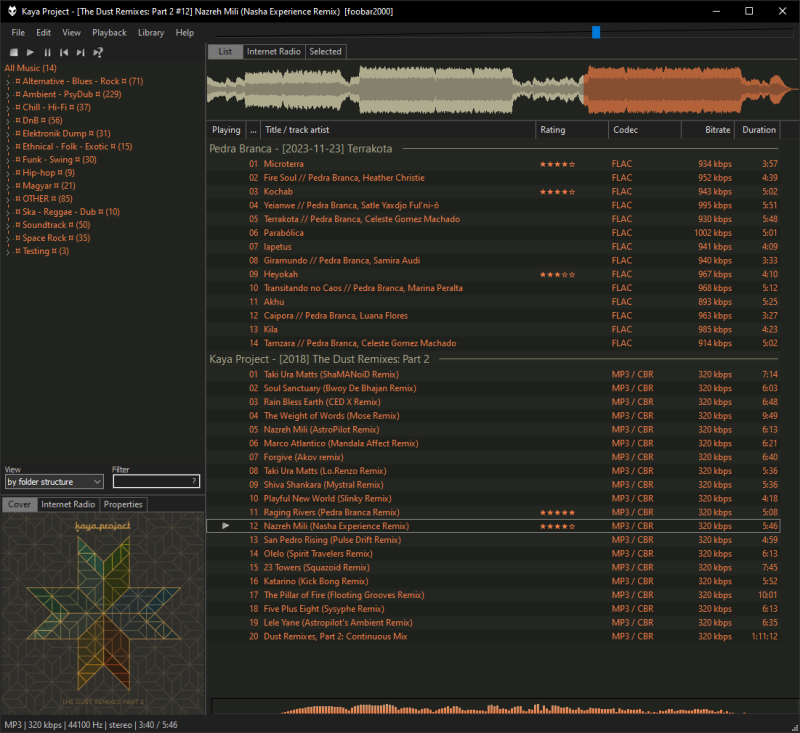Select the List playlist tab
Screen dimensions: 800x733
point(225,52)
